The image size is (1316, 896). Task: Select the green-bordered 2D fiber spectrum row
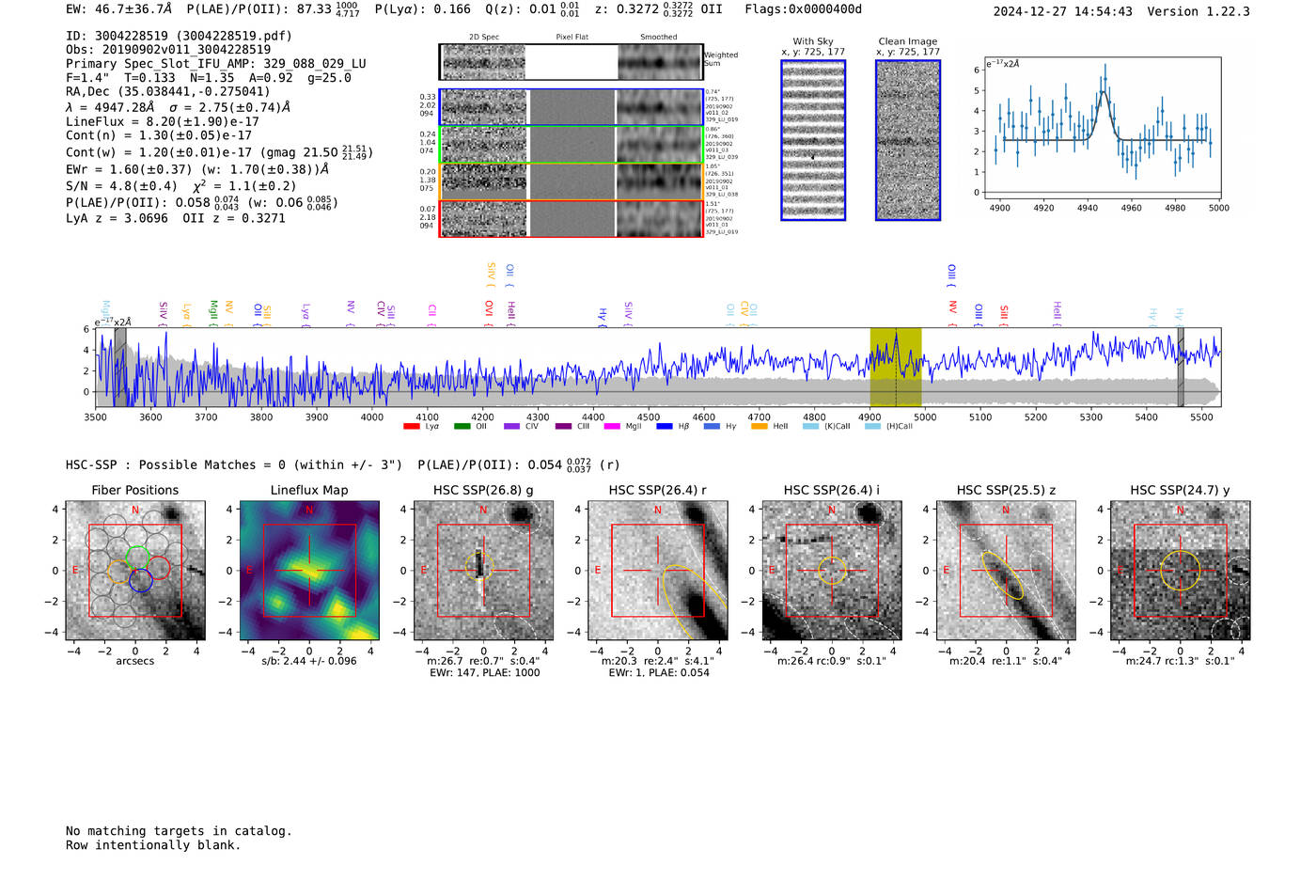[x=571, y=144]
